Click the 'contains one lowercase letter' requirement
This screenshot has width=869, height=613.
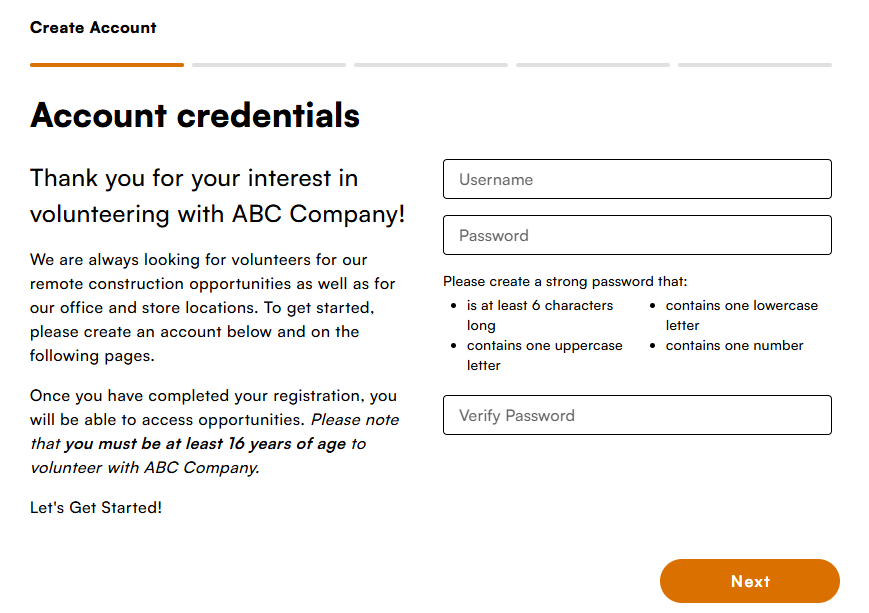pos(742,315)
